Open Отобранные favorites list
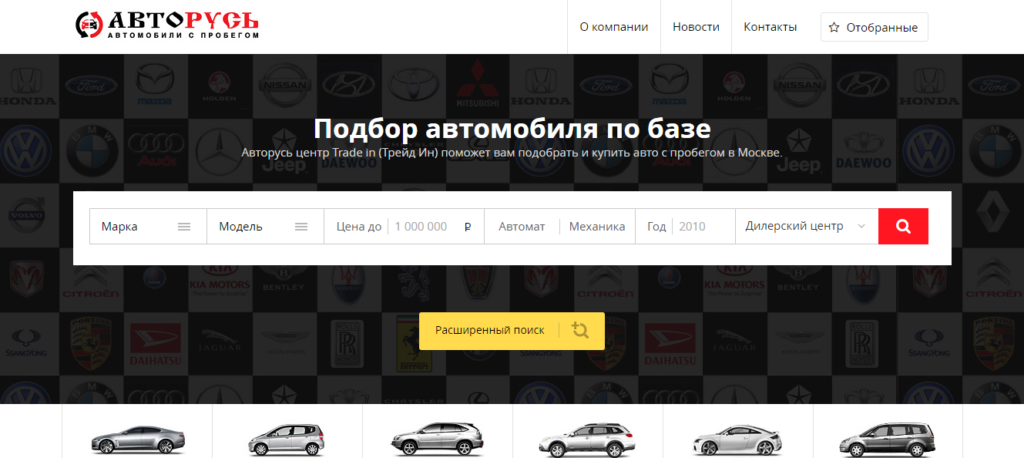Viewport: 1024px width, 458px height. pyautogui.click(x=874, y=27)
